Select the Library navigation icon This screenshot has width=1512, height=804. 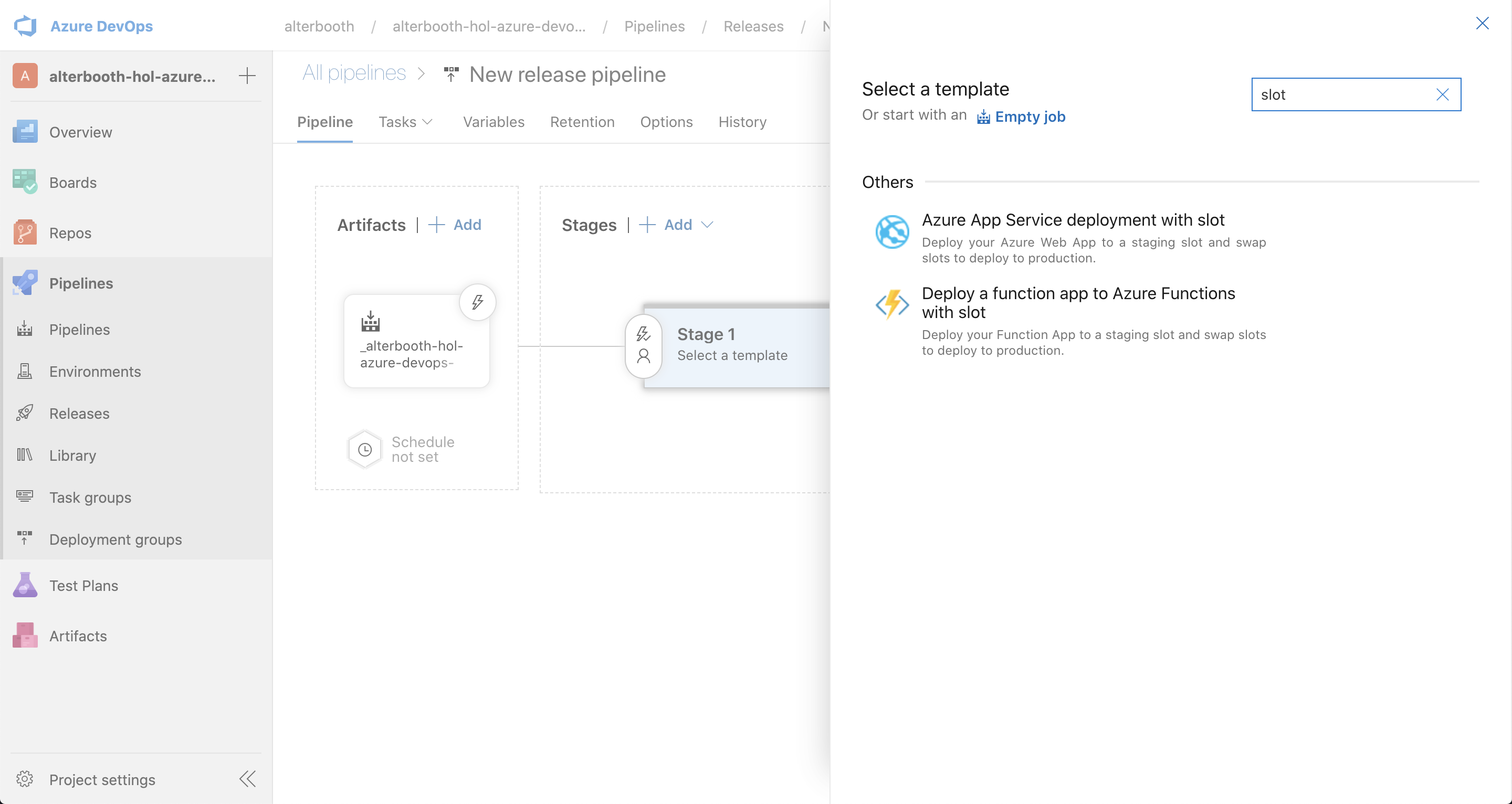coord(25,455)
